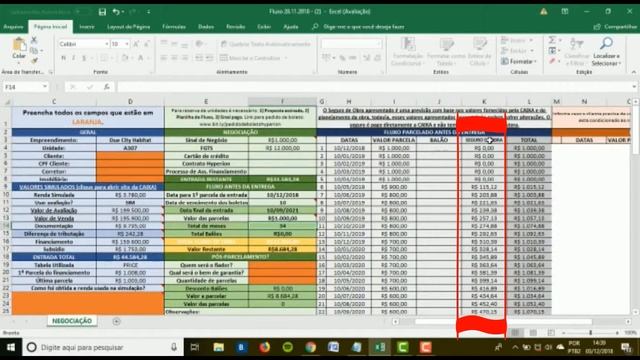This screenshot has height=360, width=640.
Task: Open the Formatar cells dropdown
Action: coord(518,61)
